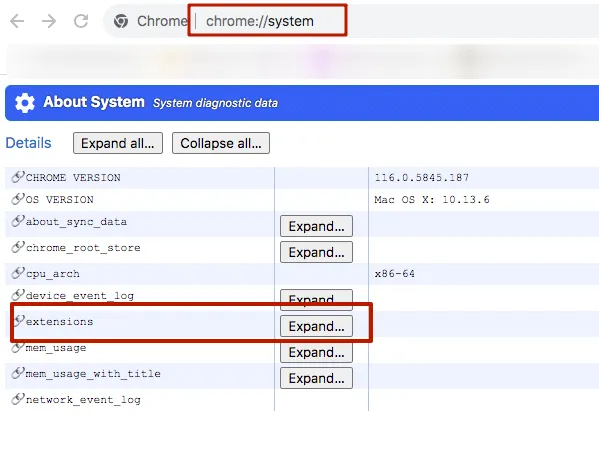Click link icon beside OS VERSION
Screen dimensions: 599x450
click(18, 199)
